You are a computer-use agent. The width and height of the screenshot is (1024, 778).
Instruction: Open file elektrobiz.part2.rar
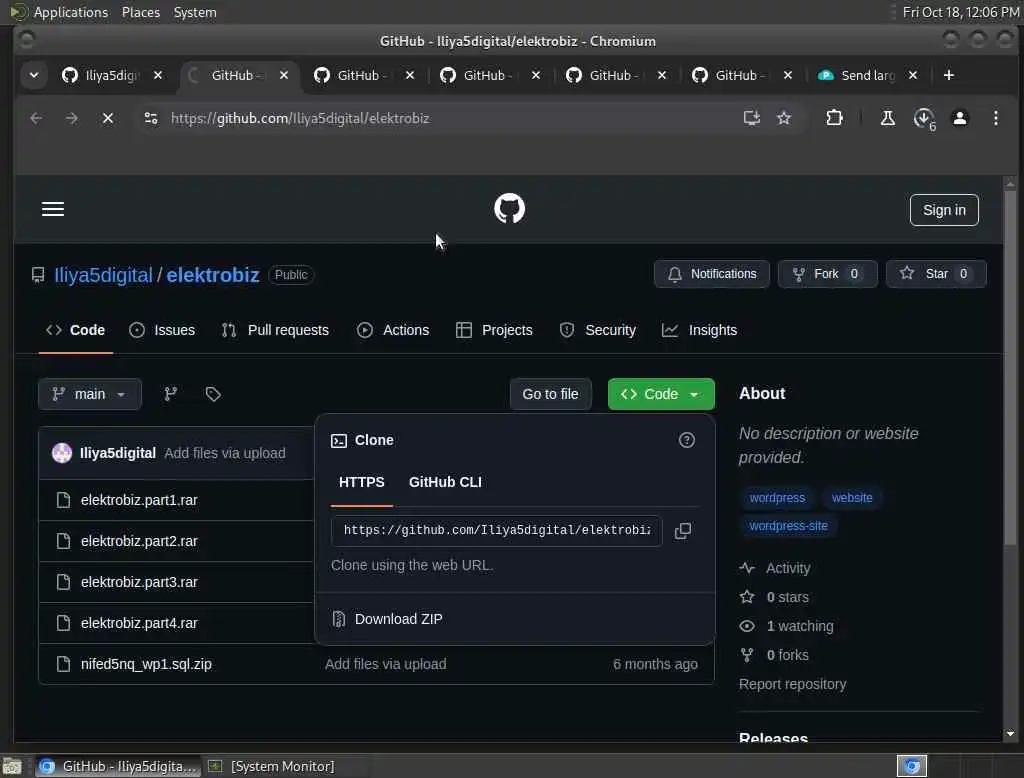click(x=139, y=541)
